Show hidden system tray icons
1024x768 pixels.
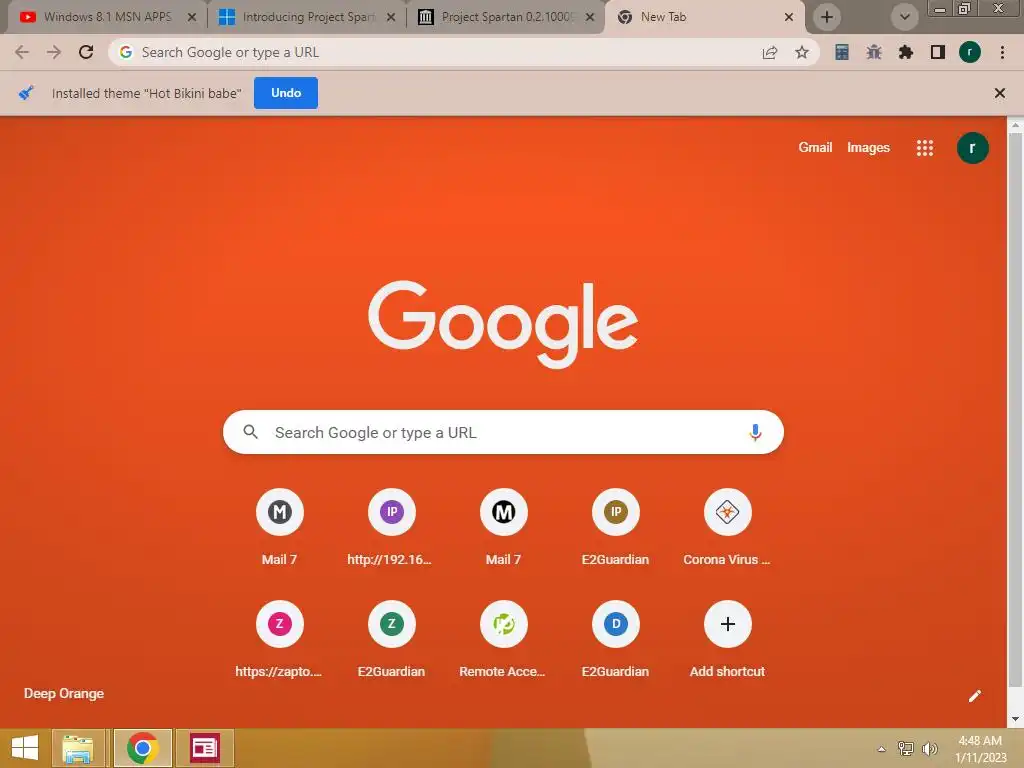[882, 749]
